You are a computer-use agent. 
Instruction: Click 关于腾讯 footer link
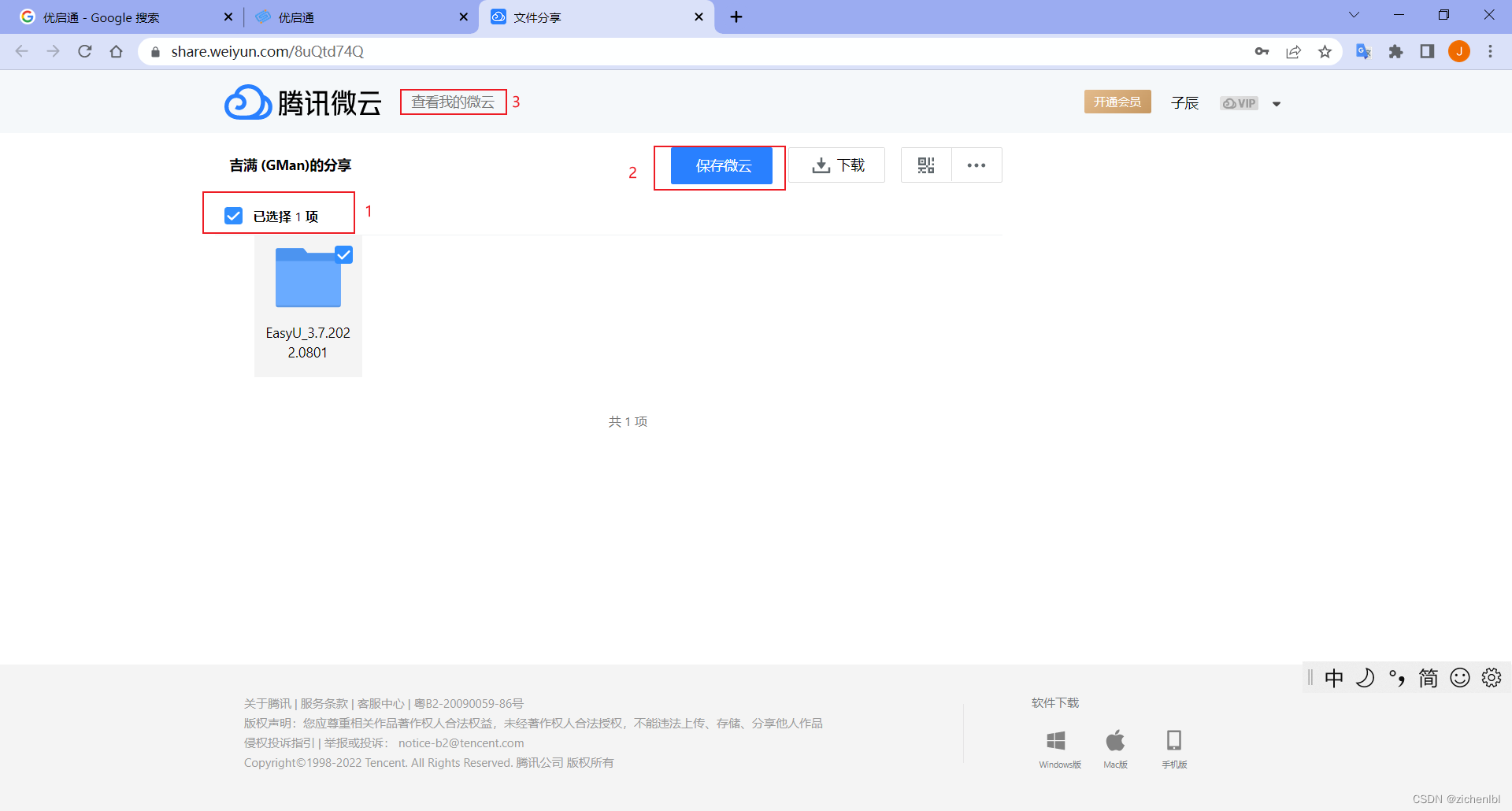[267, 703]
